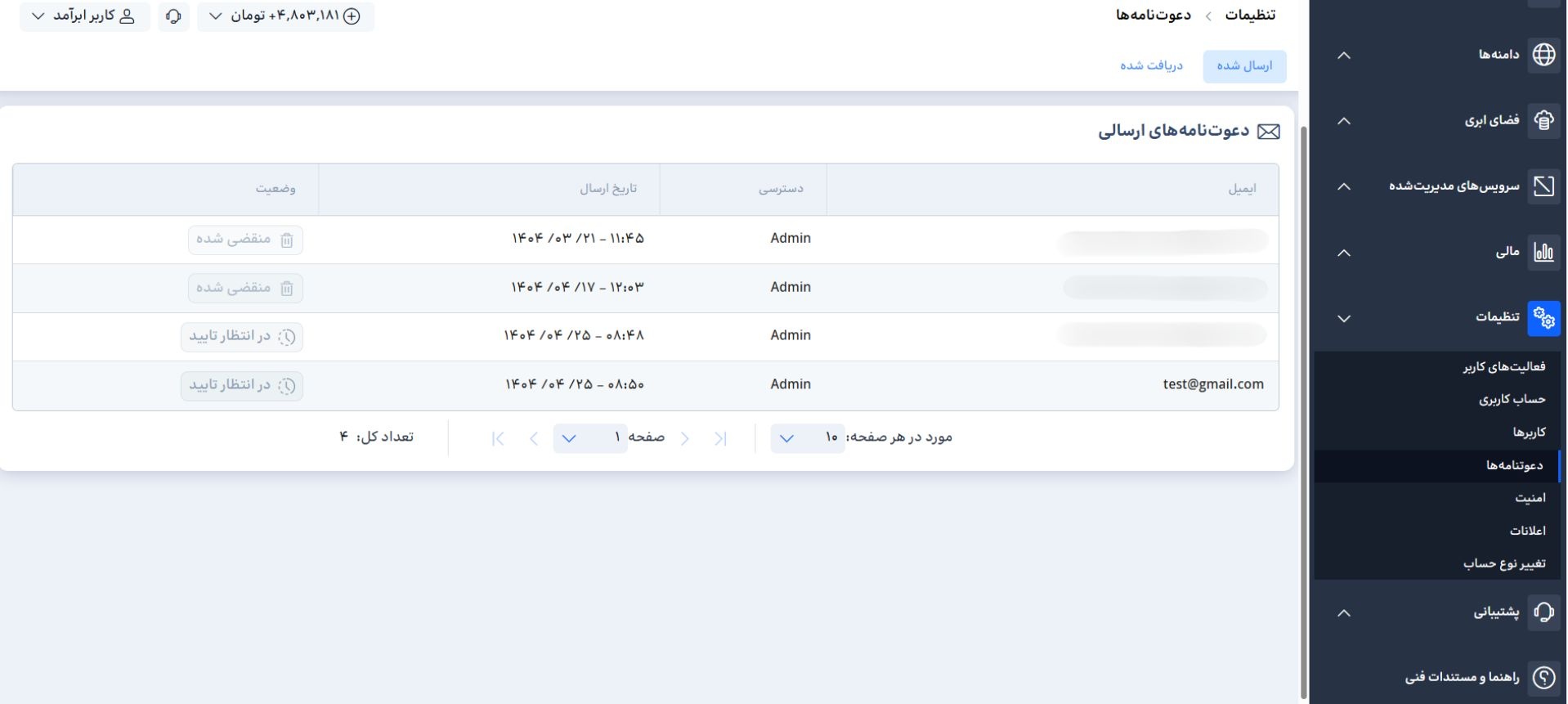The width and height of the screenshot is (1568, 704).
Task: Click the دعوت‌نامه‌های ارسالی heading
Action: click(1174, 132)
